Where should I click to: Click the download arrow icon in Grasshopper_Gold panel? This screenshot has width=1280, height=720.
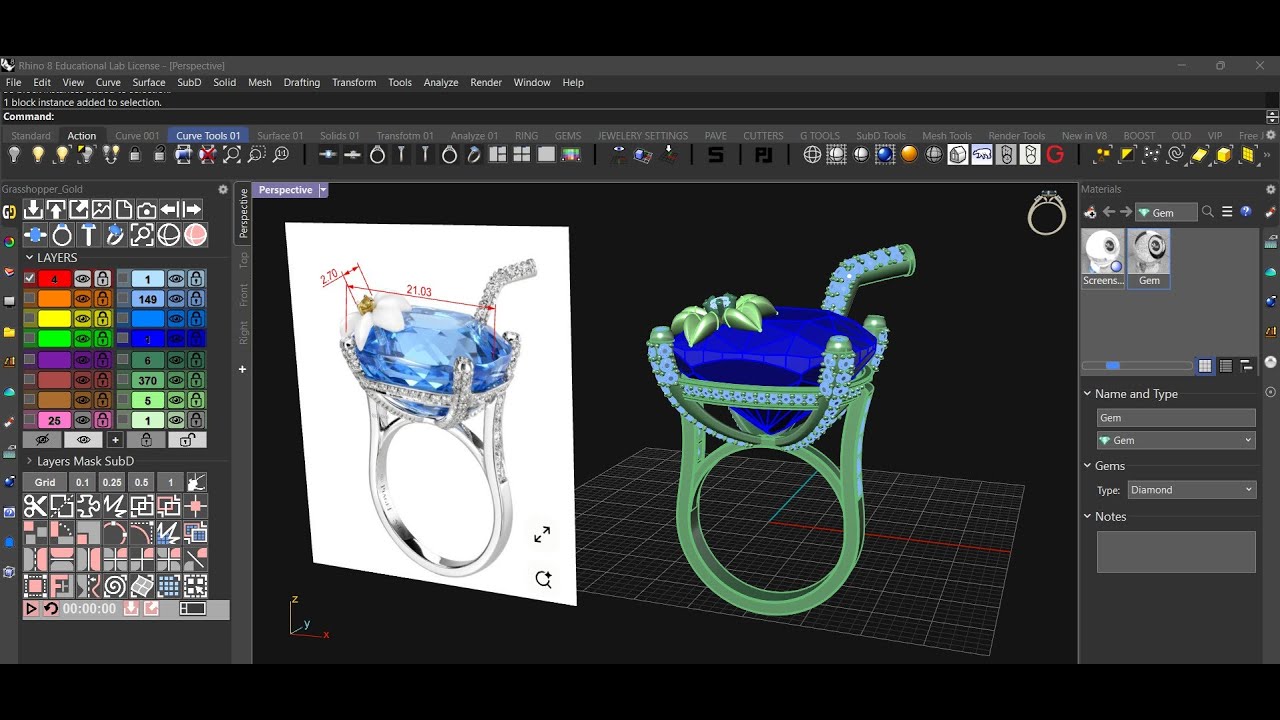click(x=33, y=209)
